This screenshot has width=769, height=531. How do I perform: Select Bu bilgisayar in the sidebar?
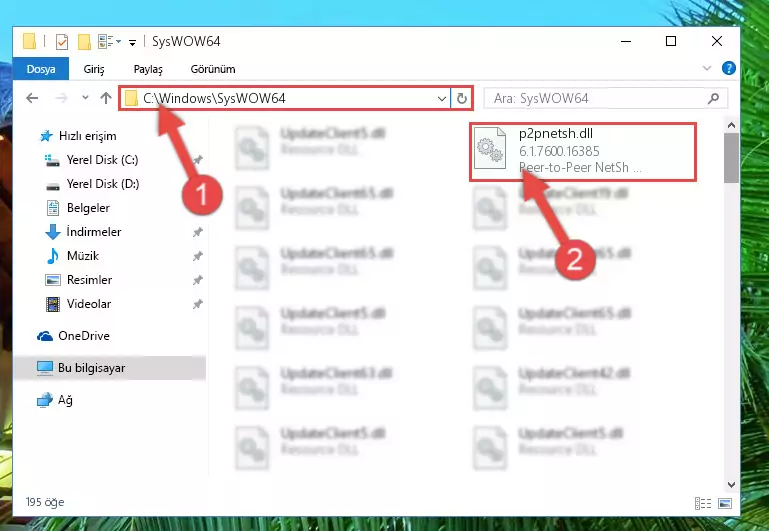(x=109, y=368)
